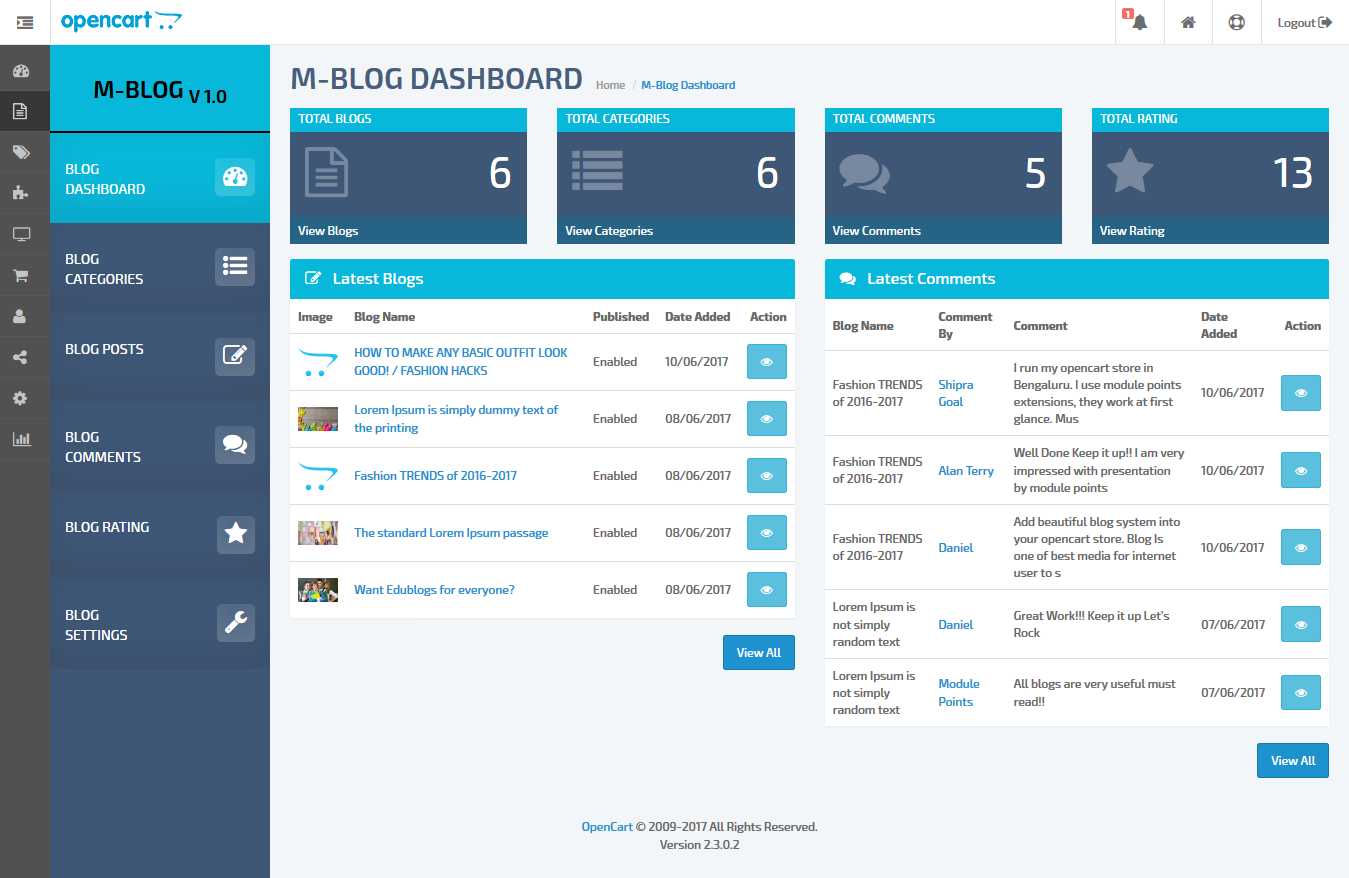Click the home icon in top bar
The image size is (1349, 878).
(1188, 22)
